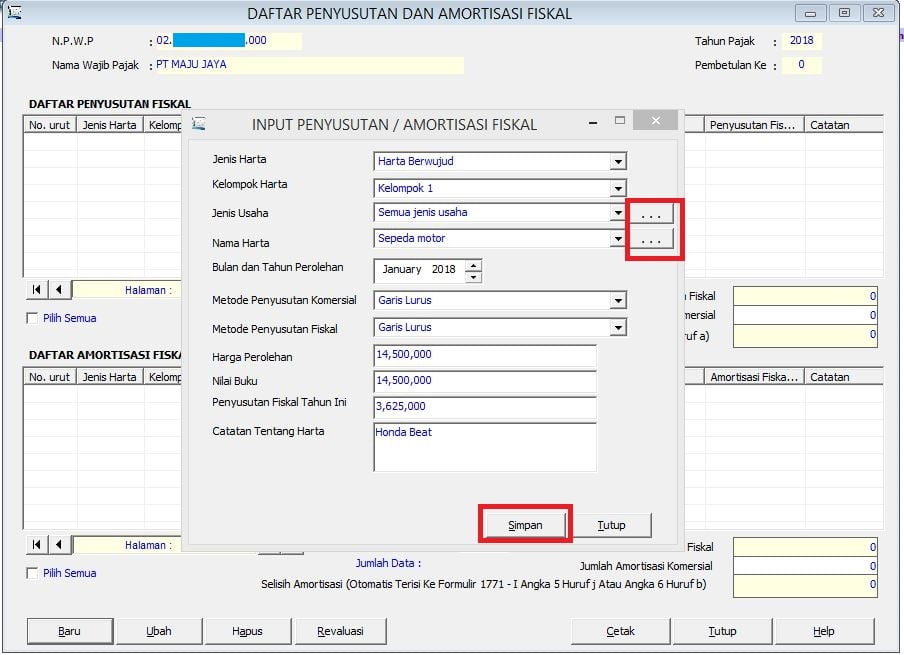Screen dimensions: 904x655
Task: Open the Kelompok Harta dropdown
Action: click(x=618, y=189)
